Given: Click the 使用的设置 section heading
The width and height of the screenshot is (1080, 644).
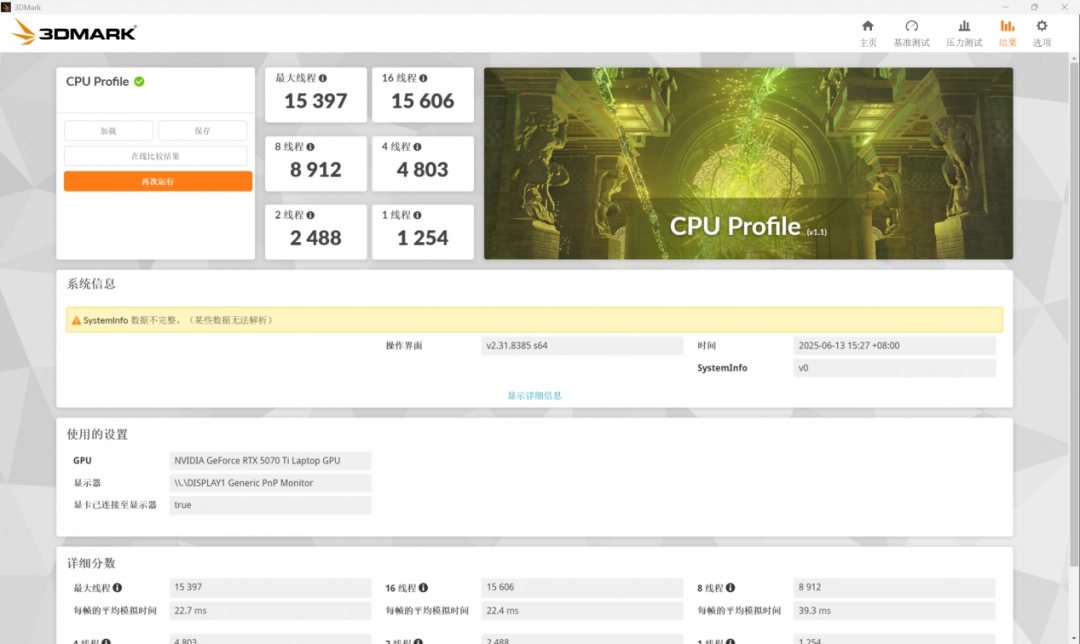Looking at the screenshot, I should pos(97,434).
